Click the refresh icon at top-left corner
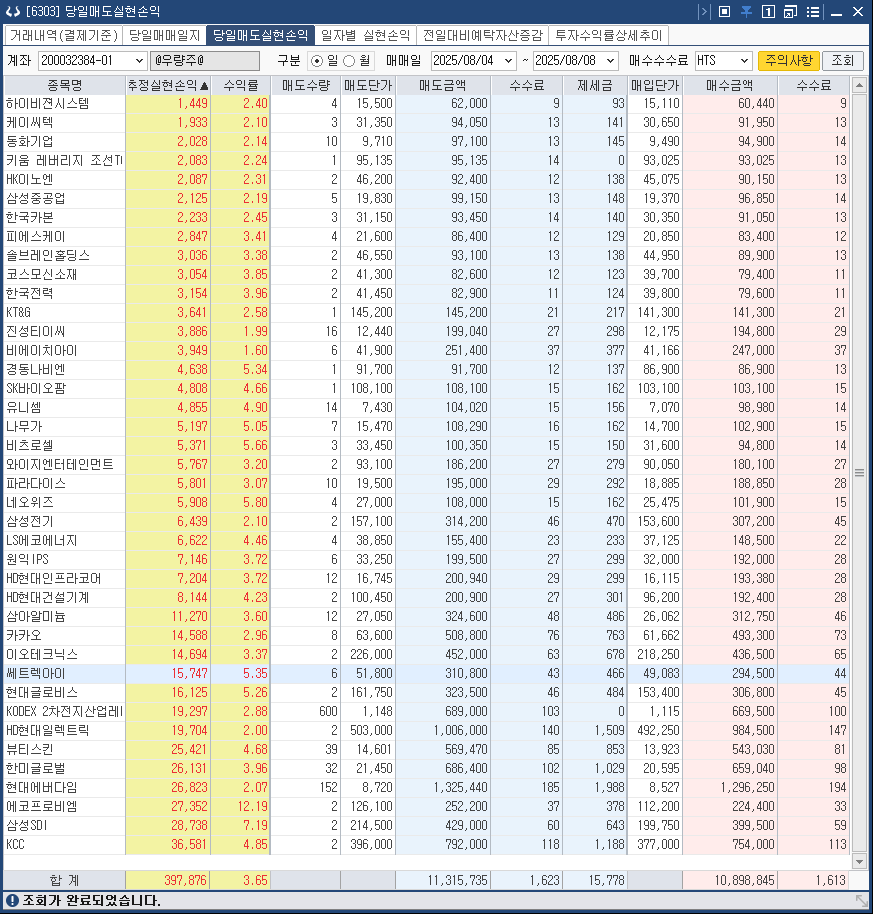873x914 pixels. coord(13,11)
